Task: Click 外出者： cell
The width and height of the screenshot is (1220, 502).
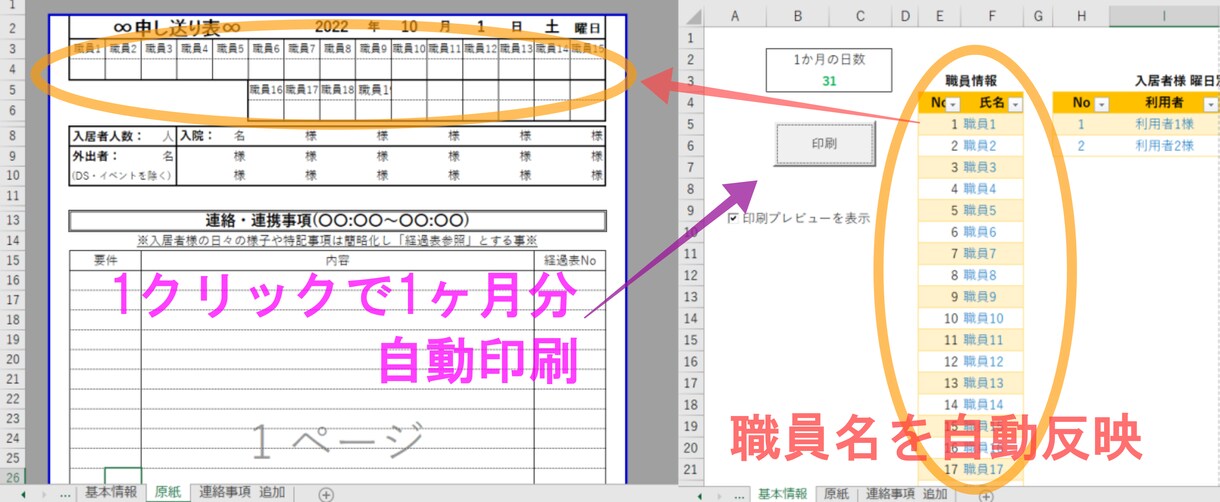Action: click(x=96, y=156)
